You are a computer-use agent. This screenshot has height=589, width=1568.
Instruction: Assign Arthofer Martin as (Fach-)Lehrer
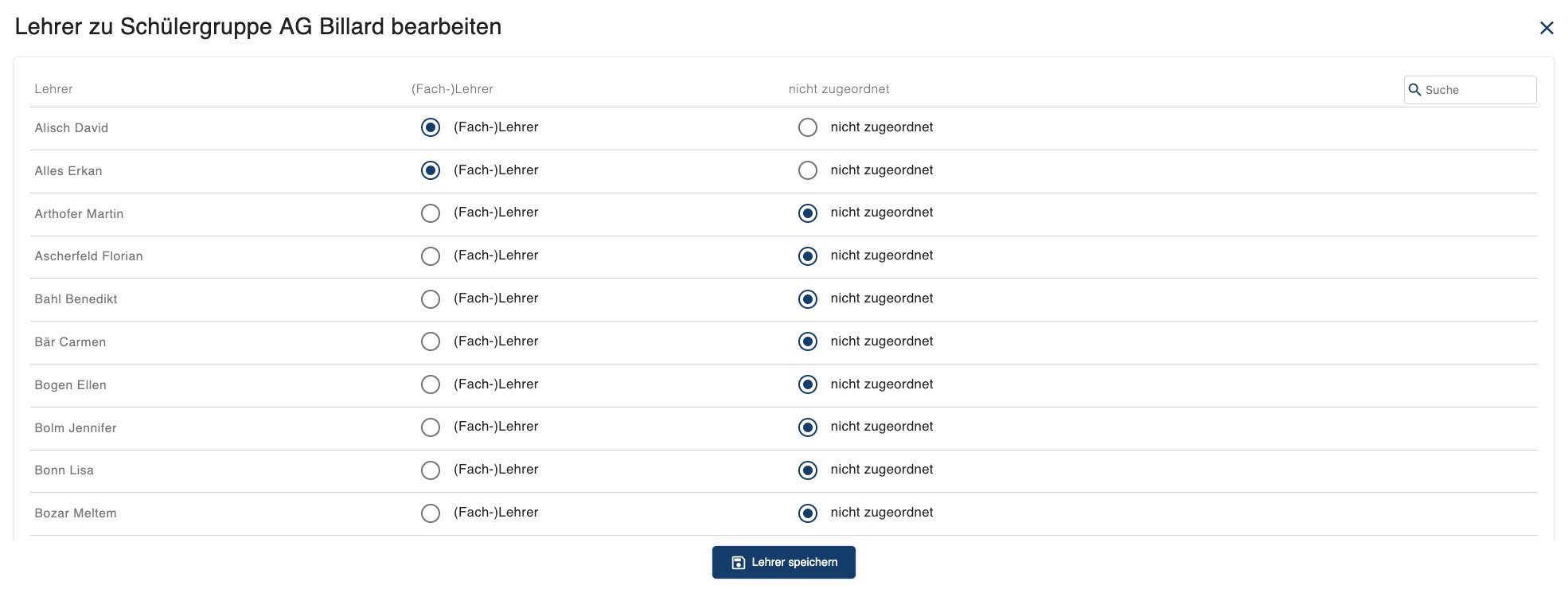point(431,213)
